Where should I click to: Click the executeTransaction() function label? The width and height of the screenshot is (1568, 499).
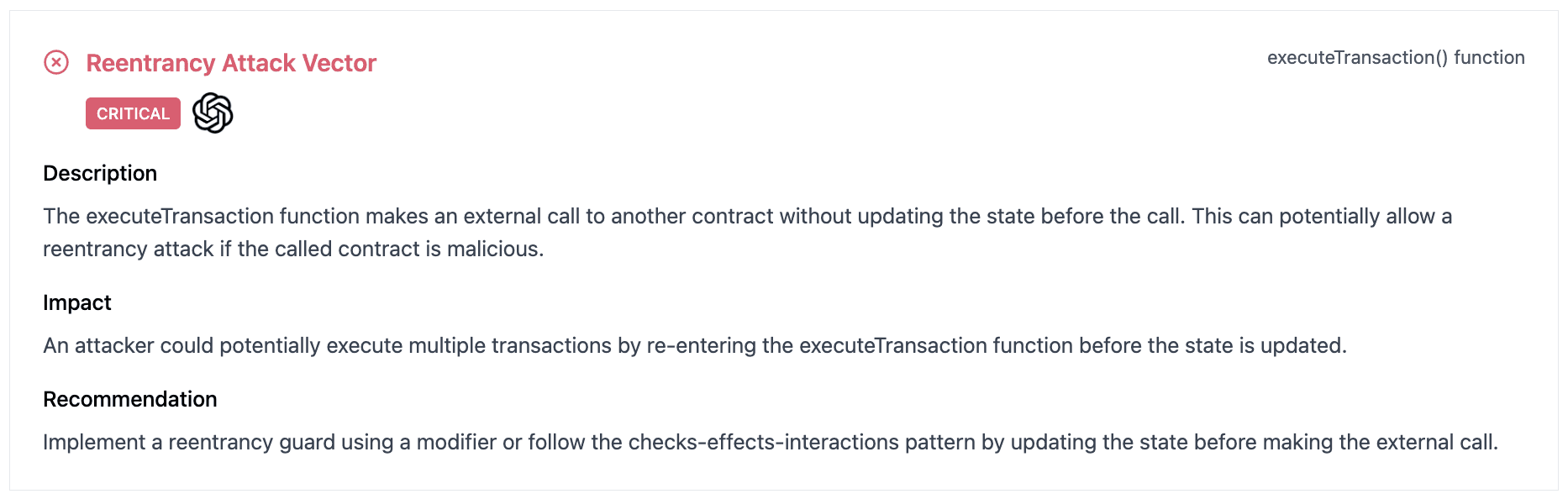1395,57
